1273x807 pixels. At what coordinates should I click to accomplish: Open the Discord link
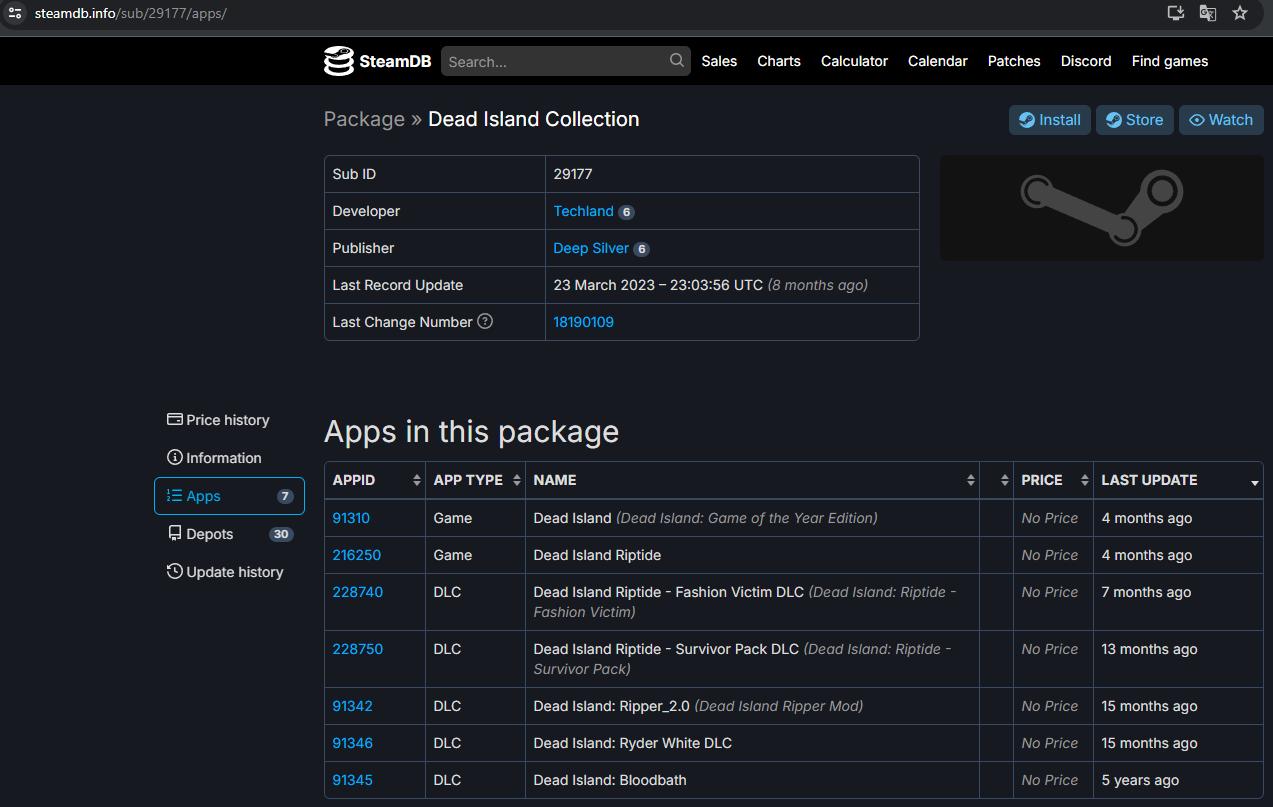[1086, 61]
